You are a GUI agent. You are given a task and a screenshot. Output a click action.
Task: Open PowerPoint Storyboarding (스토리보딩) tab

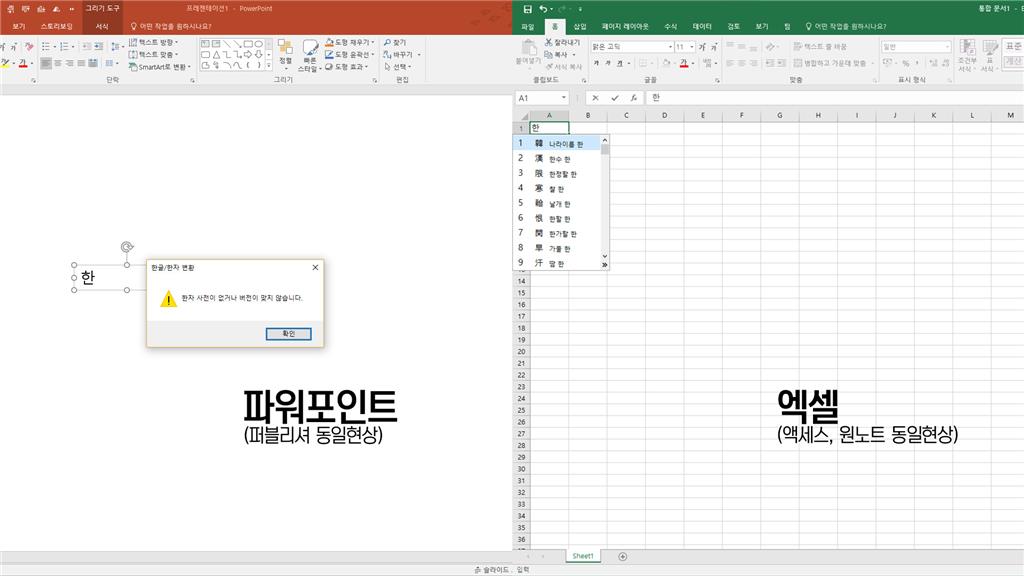tap(56, 27)
